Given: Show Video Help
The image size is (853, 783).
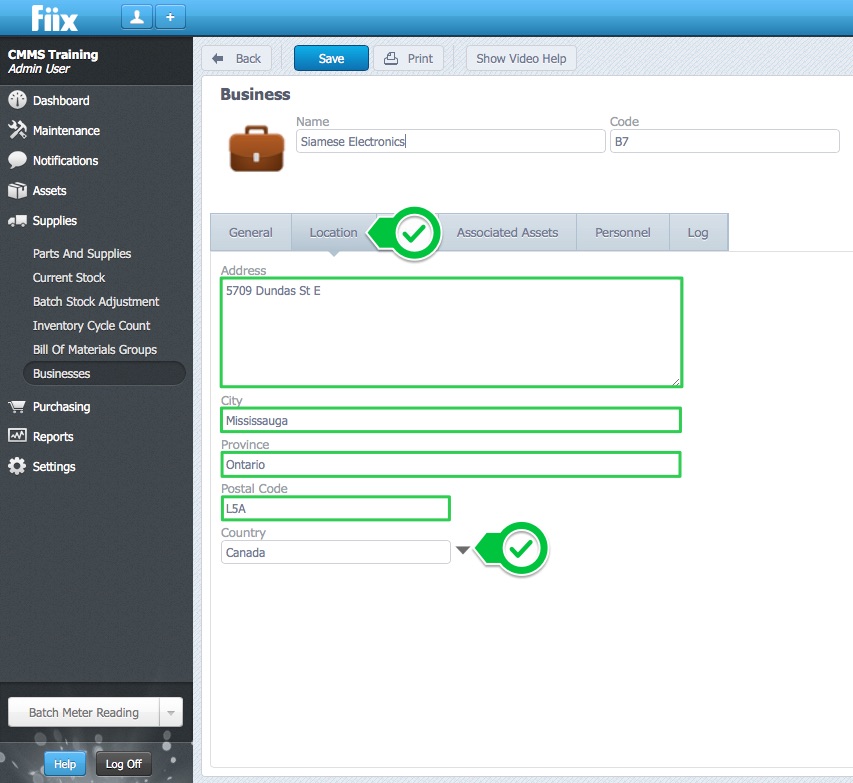Looking at the screenshot, I should [x=521, y=58].
